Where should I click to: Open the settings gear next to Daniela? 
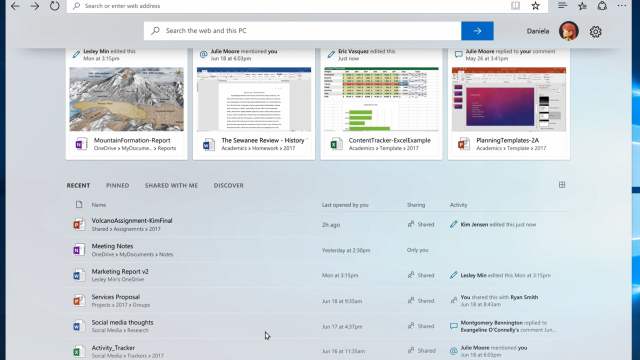point(596,31)
